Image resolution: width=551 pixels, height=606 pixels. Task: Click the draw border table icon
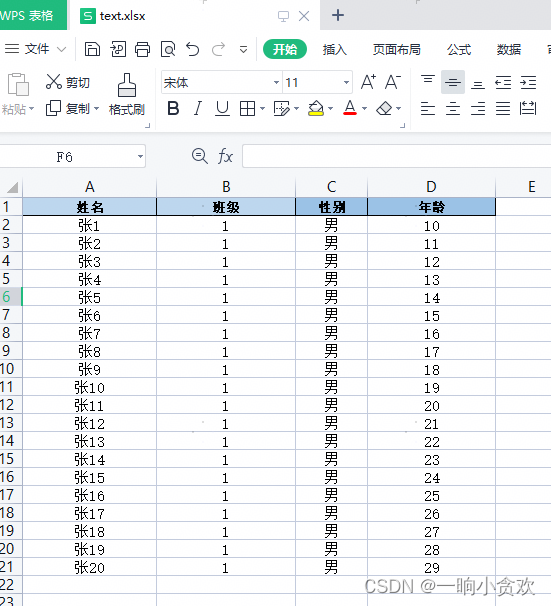click(281, 109)
